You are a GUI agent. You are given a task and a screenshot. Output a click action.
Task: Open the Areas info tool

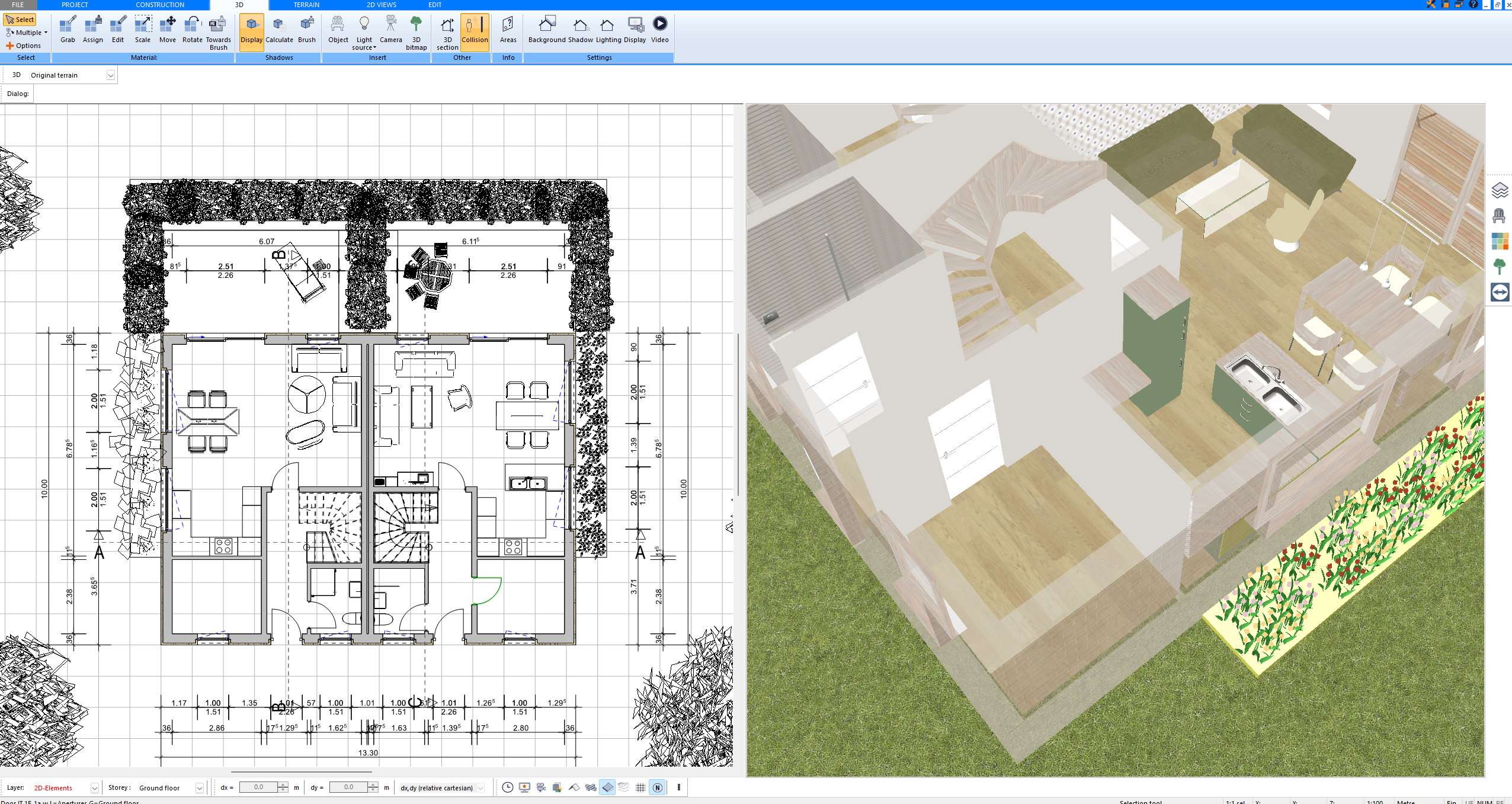coord(508,30)
